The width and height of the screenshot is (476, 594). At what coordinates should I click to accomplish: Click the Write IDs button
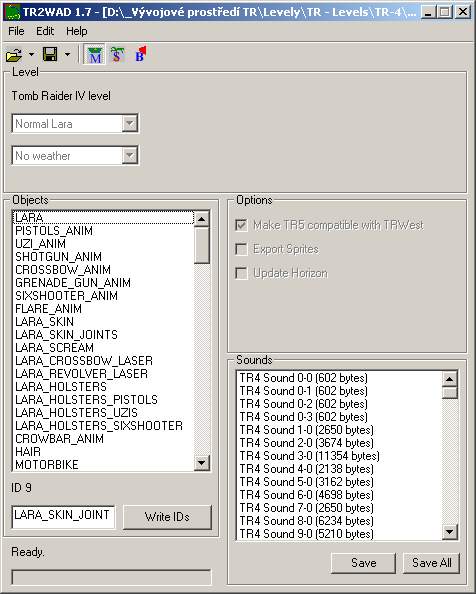pos(167,517)
